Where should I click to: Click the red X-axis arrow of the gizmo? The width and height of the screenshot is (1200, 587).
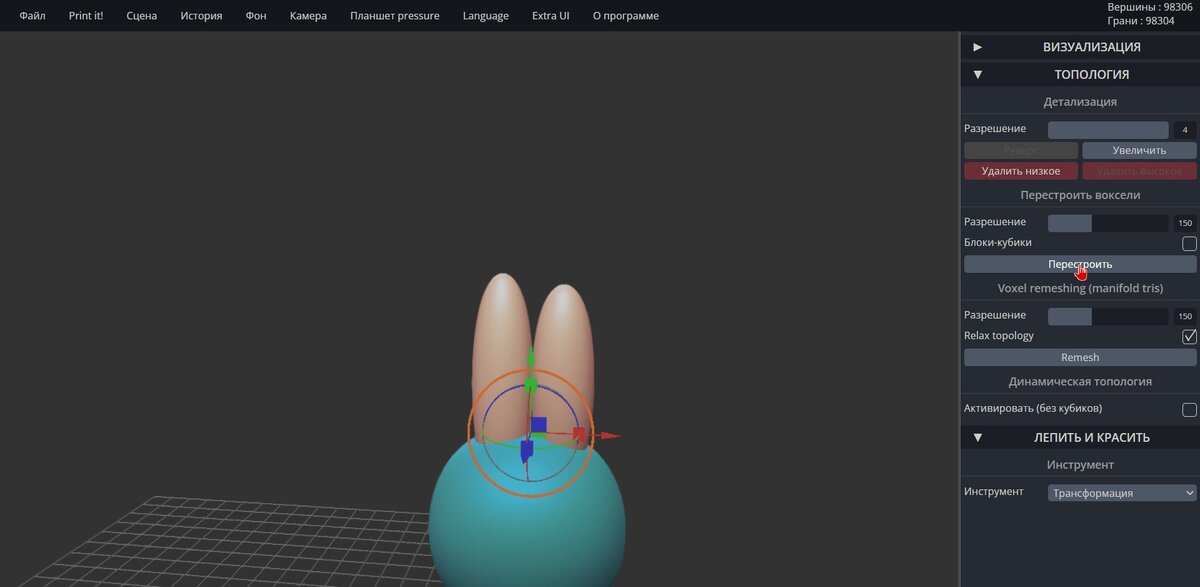pos(609,435)
